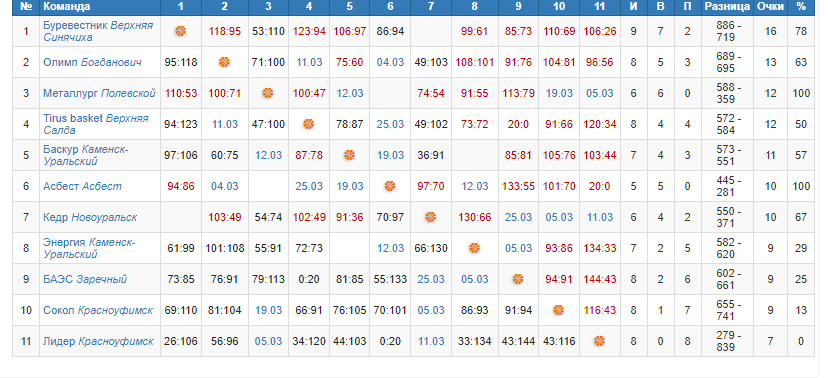Click basketball icon in Металлург Полевской row
The image size is (828, 378).
click(x=268, y=93)
